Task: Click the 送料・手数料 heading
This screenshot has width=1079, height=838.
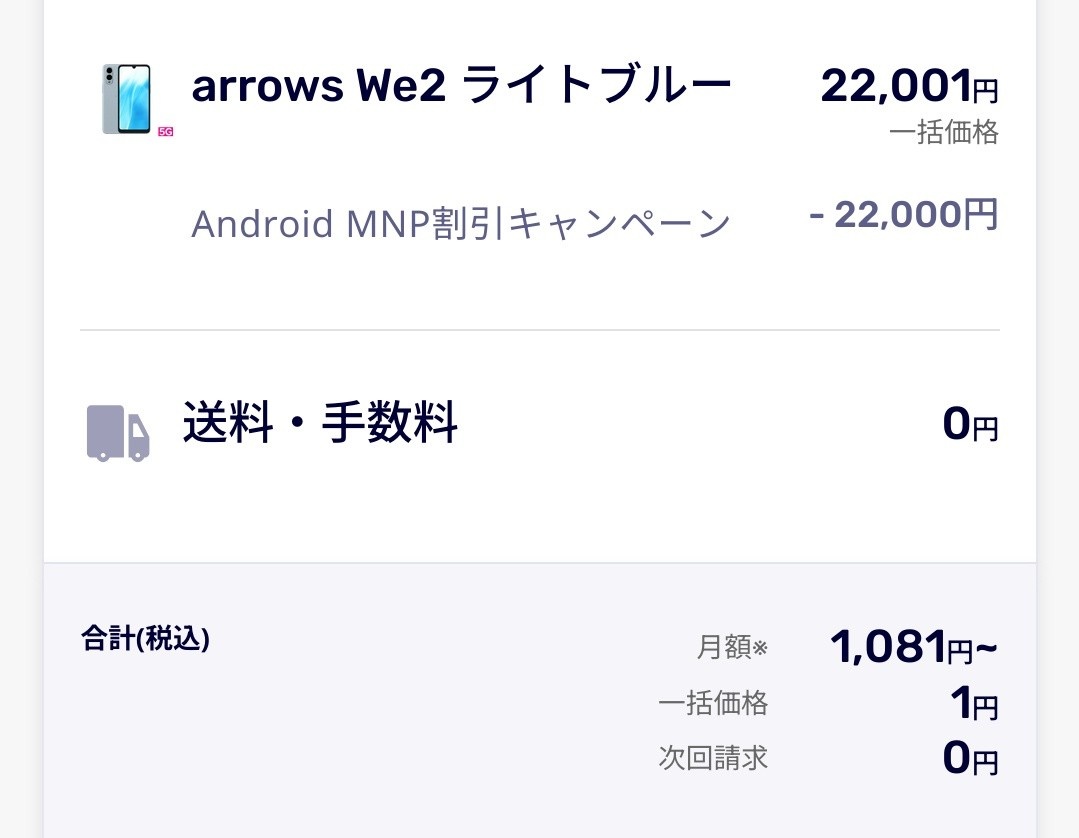Action: click(x=320, y=423)
